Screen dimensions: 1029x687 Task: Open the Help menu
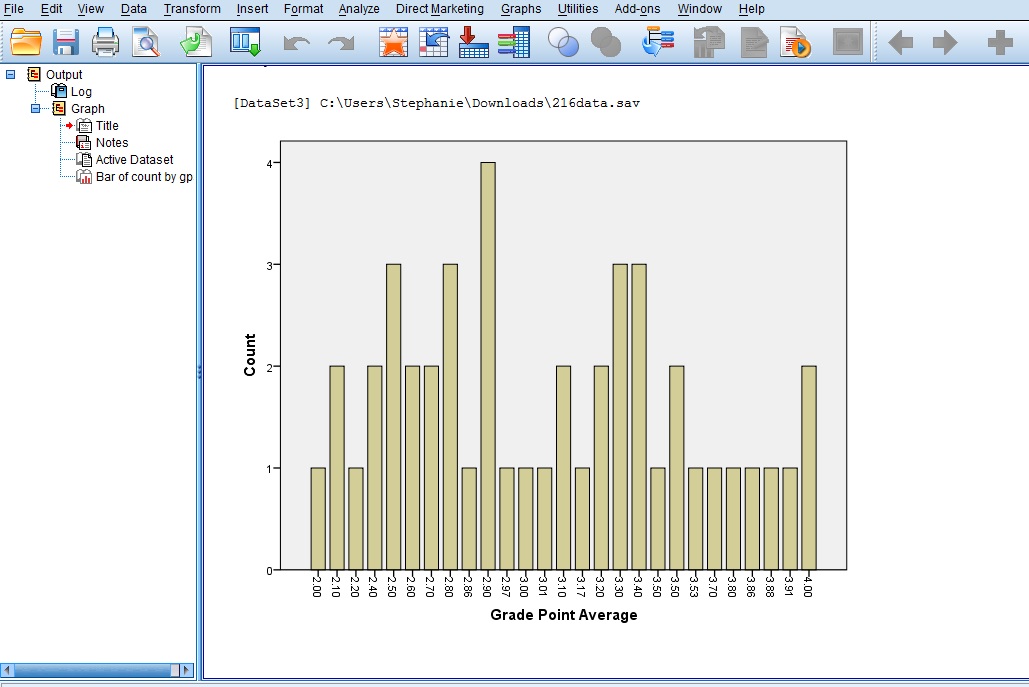point(751,9)
